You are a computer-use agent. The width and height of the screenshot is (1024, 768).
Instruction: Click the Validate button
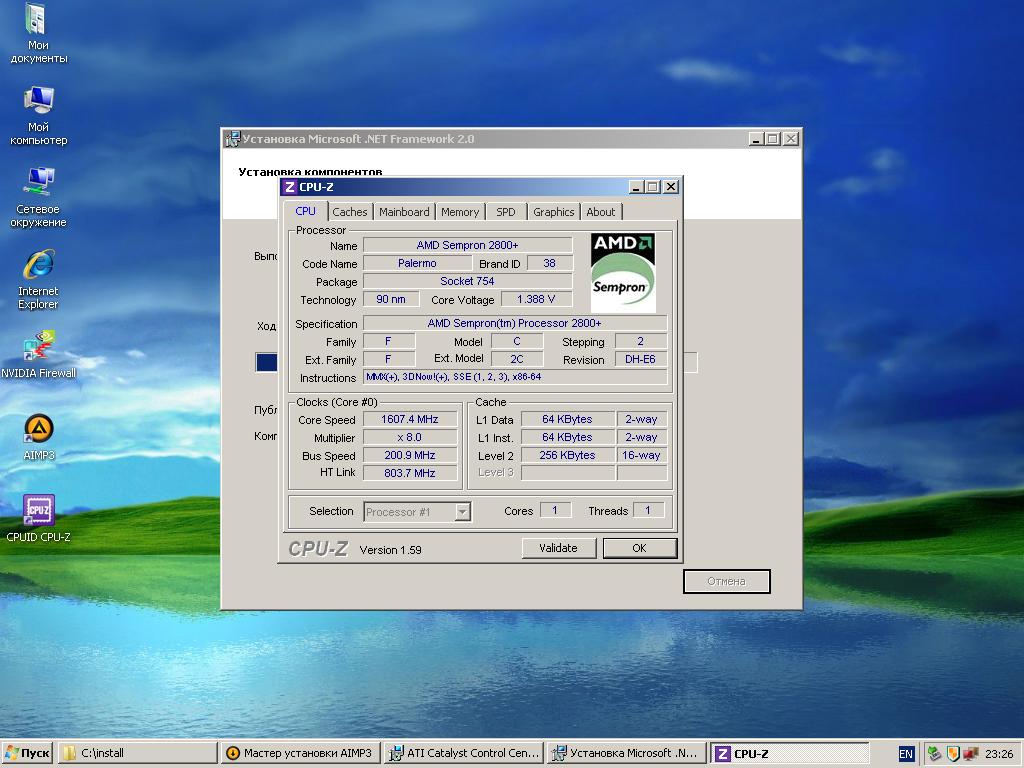coord(558,548)
